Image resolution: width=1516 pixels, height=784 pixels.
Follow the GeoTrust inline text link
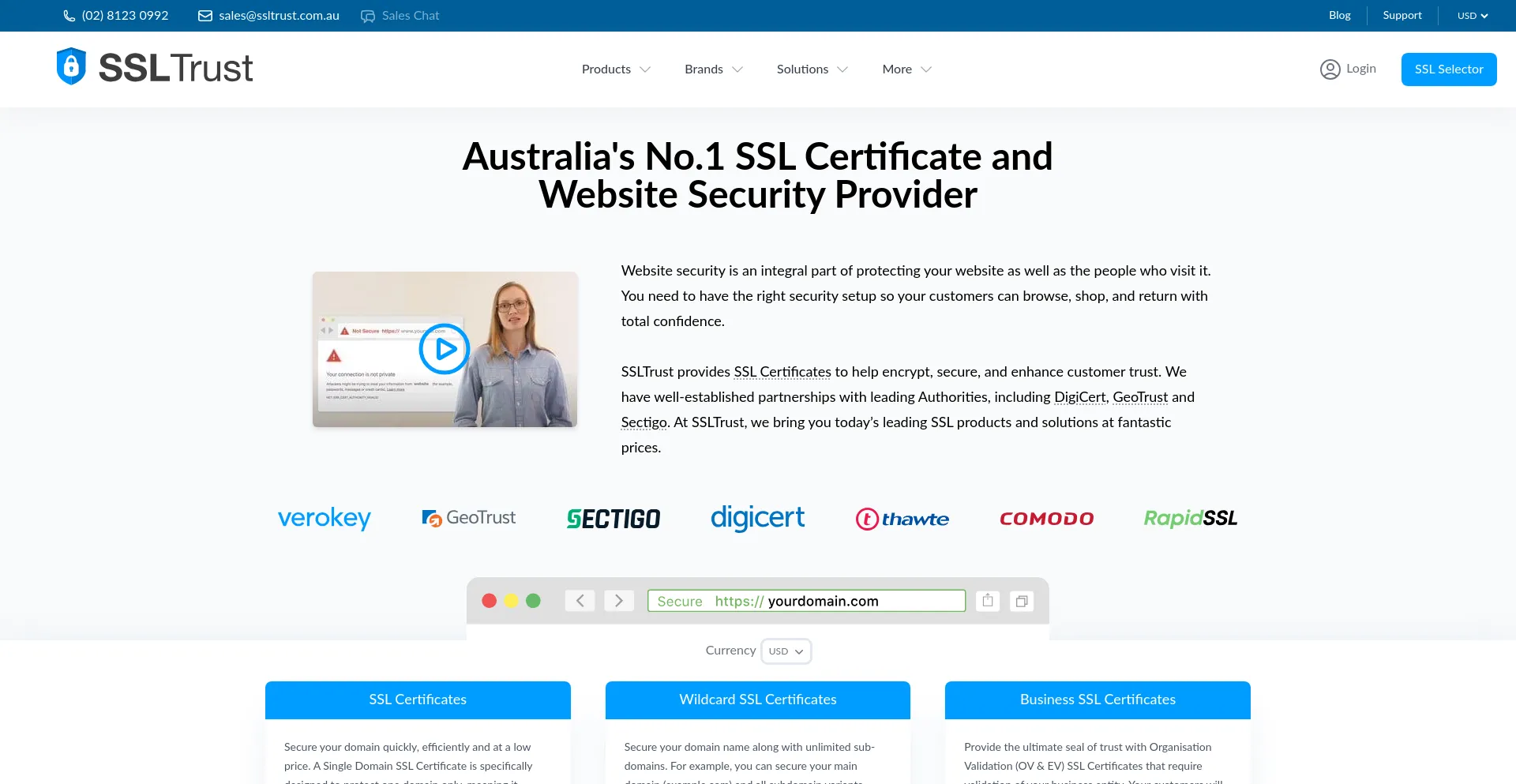1140,397
